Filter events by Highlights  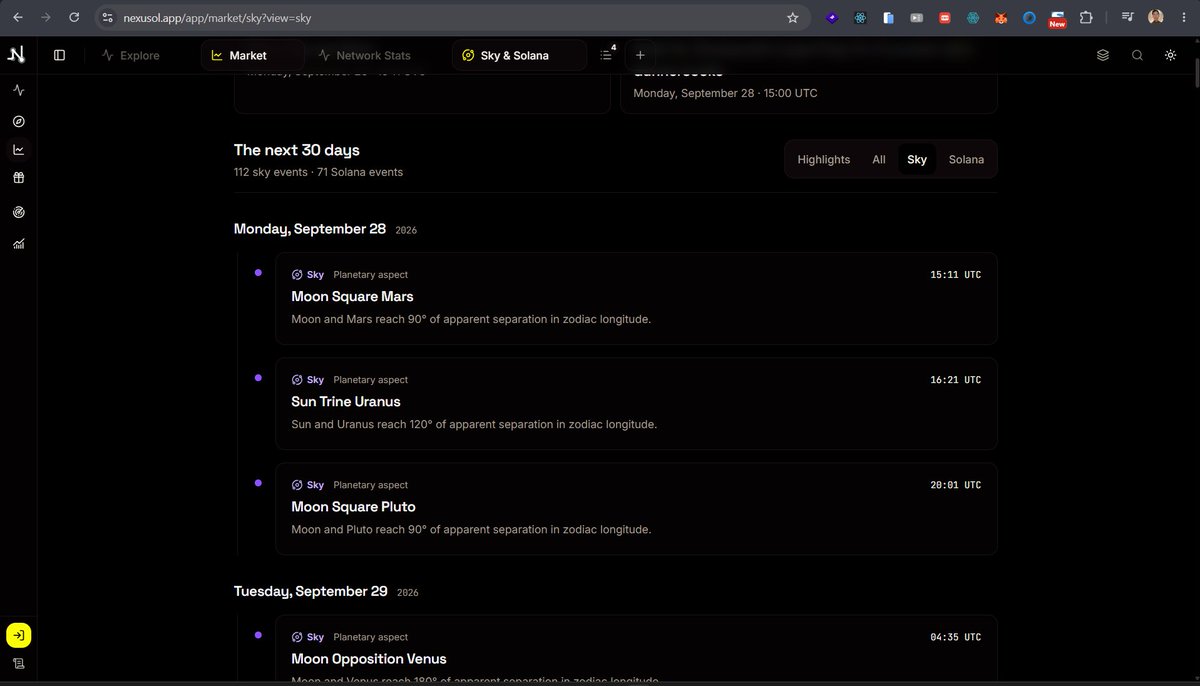[824, 159]
